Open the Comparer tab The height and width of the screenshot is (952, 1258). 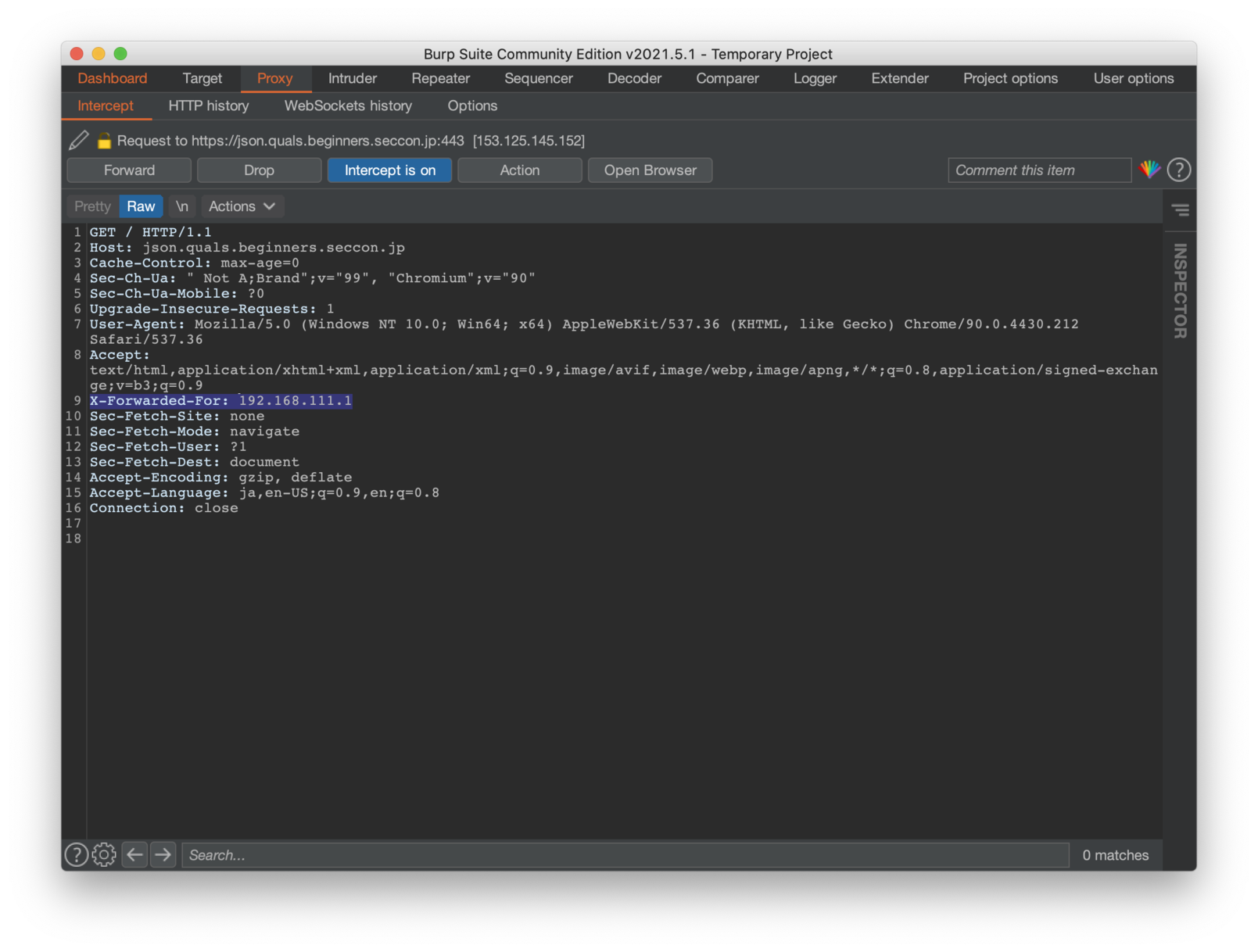[x=727, y=78]
